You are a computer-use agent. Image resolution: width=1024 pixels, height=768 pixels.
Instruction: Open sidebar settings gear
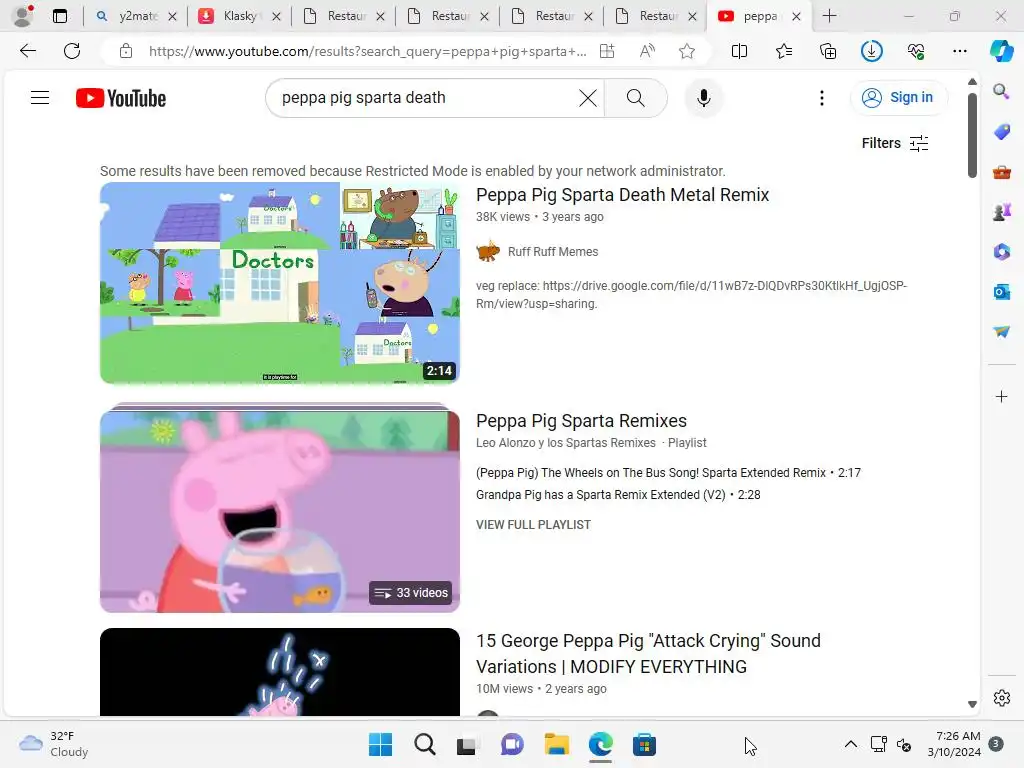point(1001,698)
